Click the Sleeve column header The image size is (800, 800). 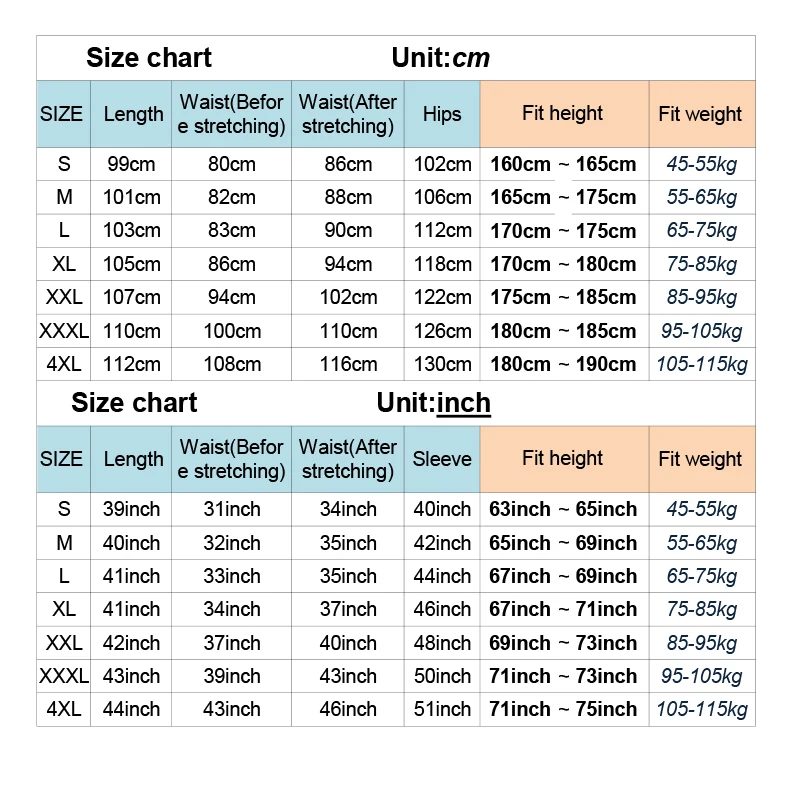coord(442,459)
